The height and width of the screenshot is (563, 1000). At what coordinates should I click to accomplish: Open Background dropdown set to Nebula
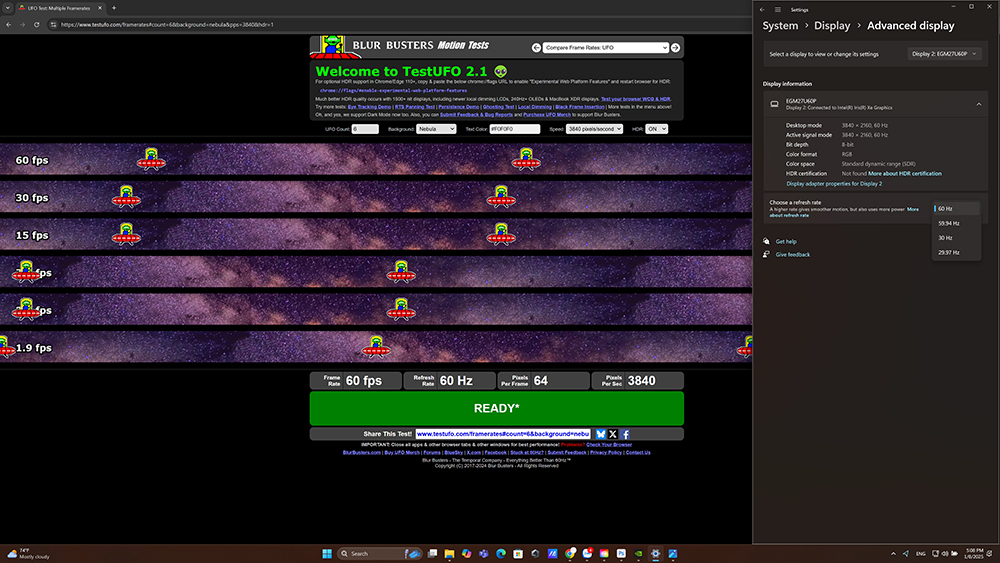coord(436,129)
